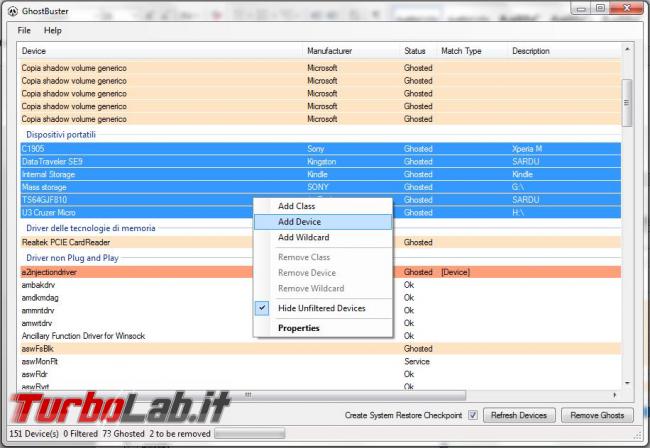The height and width of the screenshot is (448, 650).
Task: Click the '2 to be removed' status text
Action: tap(180, 434)
